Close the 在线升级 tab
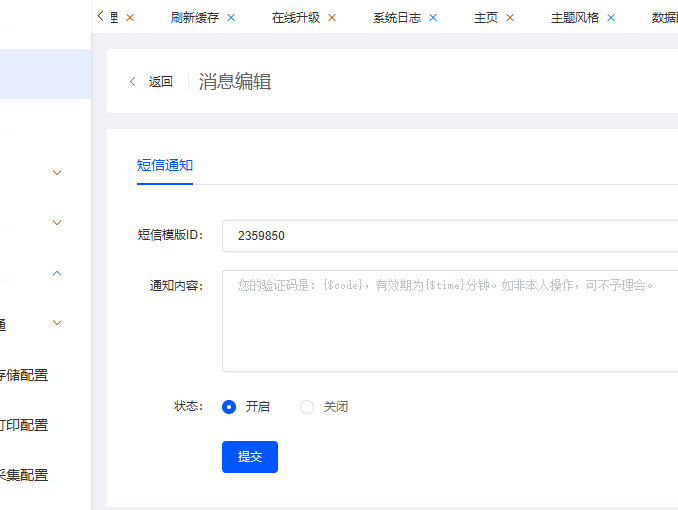This screenshot has width=678, height=510. [332, 18]
